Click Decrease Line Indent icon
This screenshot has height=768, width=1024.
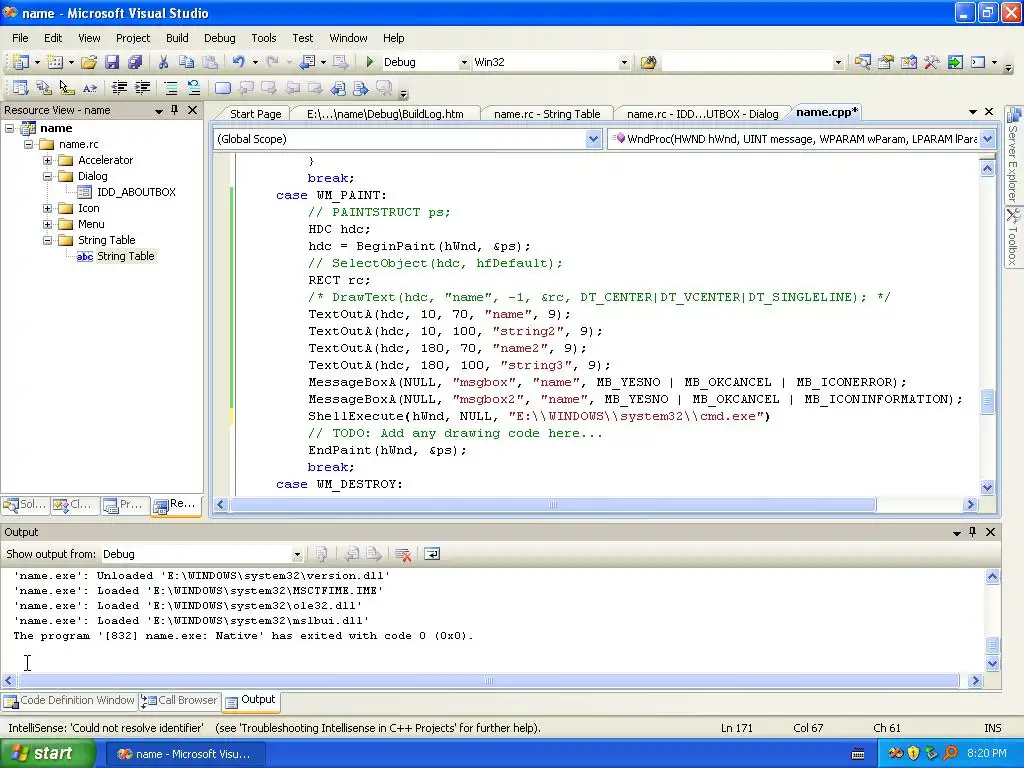coord(119,88)
